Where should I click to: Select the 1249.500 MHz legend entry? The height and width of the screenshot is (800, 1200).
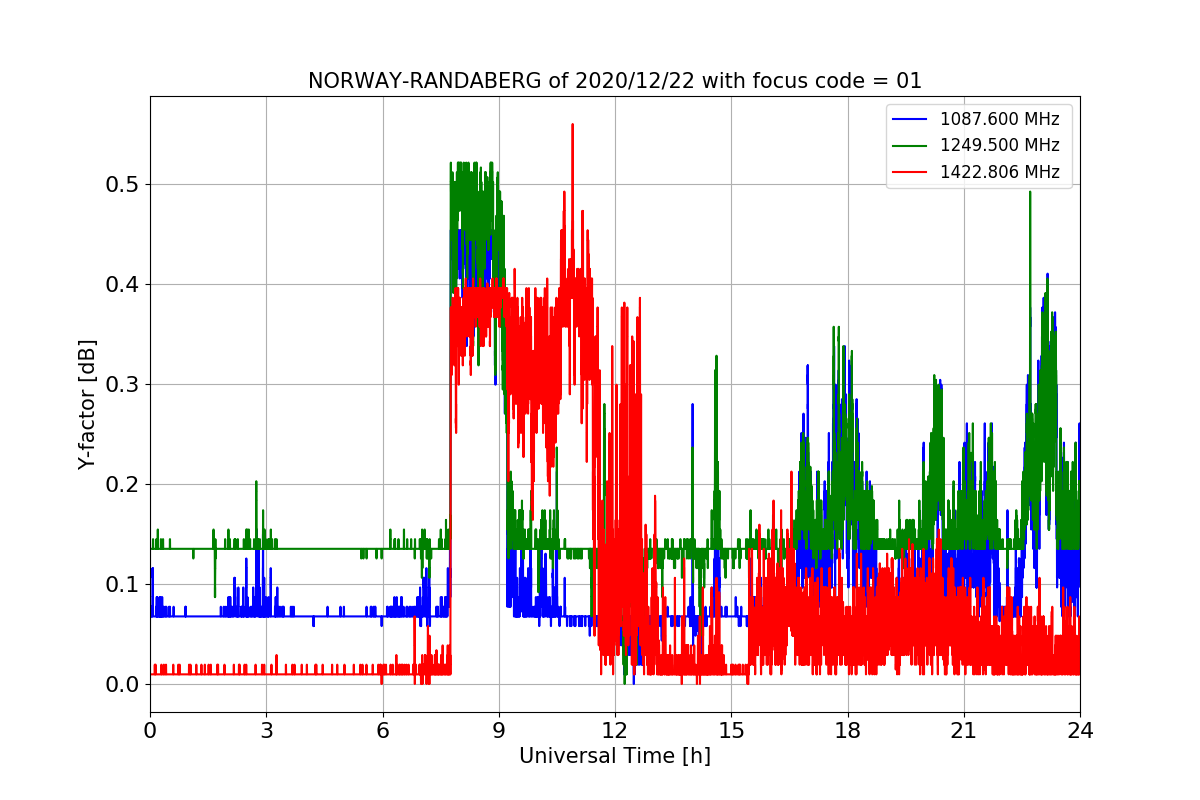(x=979, y=145)
